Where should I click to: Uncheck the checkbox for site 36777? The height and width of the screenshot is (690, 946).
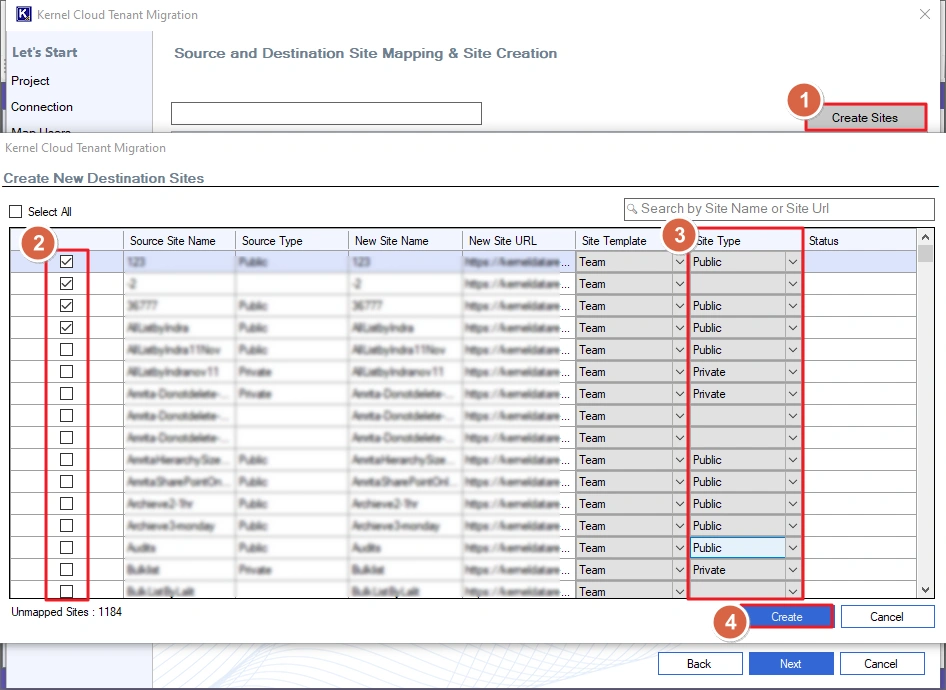[x=66, y=306]
